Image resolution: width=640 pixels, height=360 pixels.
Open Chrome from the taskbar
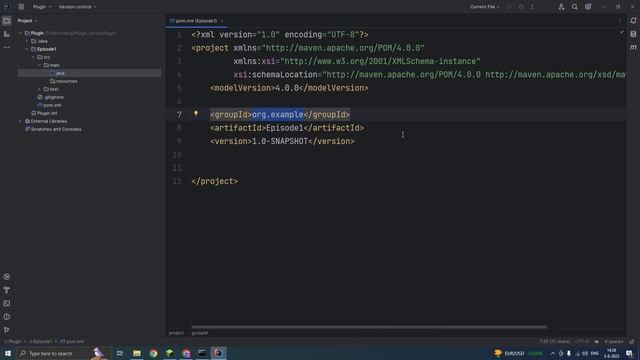[153, 353]
